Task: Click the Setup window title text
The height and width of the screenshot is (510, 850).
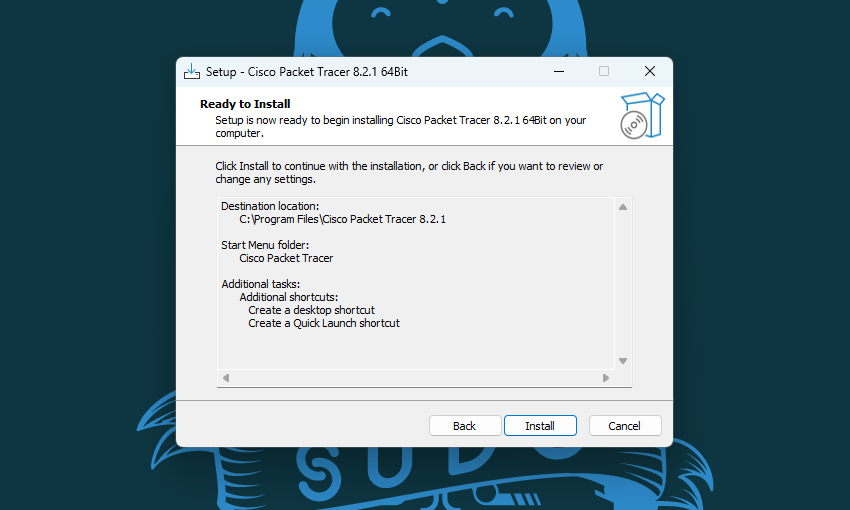Action: [307, 72]
